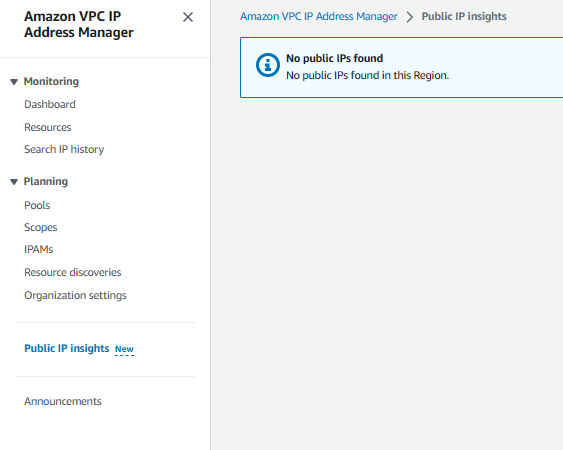Close the IP Address Manager navigation panel

188,17
